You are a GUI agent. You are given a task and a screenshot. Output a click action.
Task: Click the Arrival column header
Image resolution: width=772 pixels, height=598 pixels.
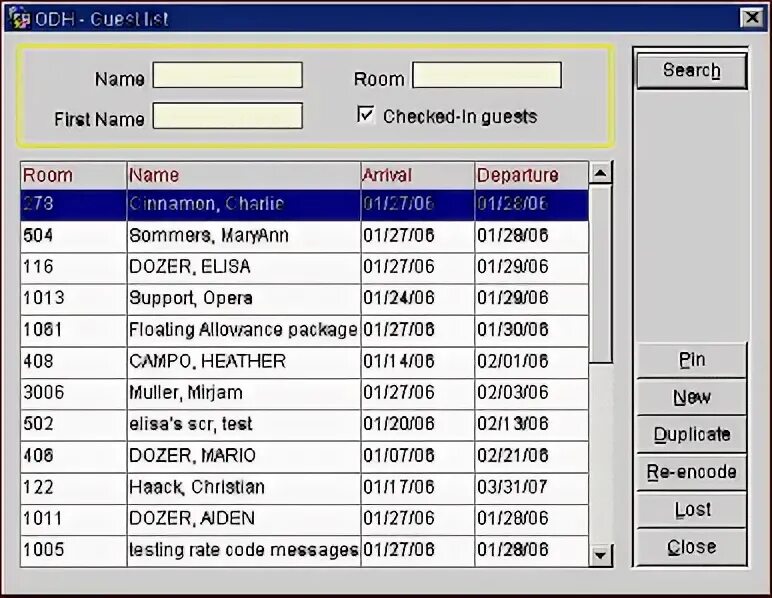click(x=418, y=175)
